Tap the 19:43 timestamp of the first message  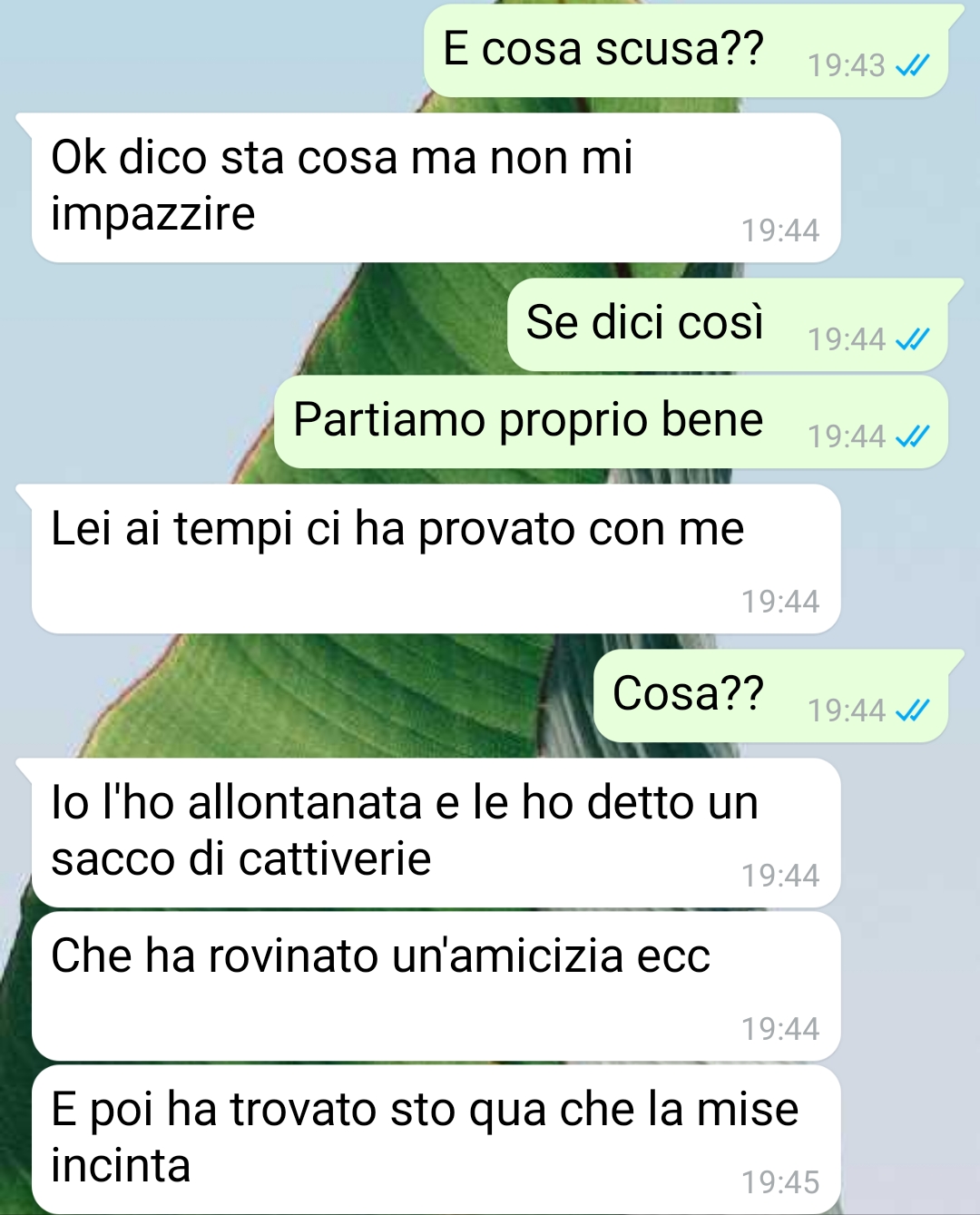[846, 66]
